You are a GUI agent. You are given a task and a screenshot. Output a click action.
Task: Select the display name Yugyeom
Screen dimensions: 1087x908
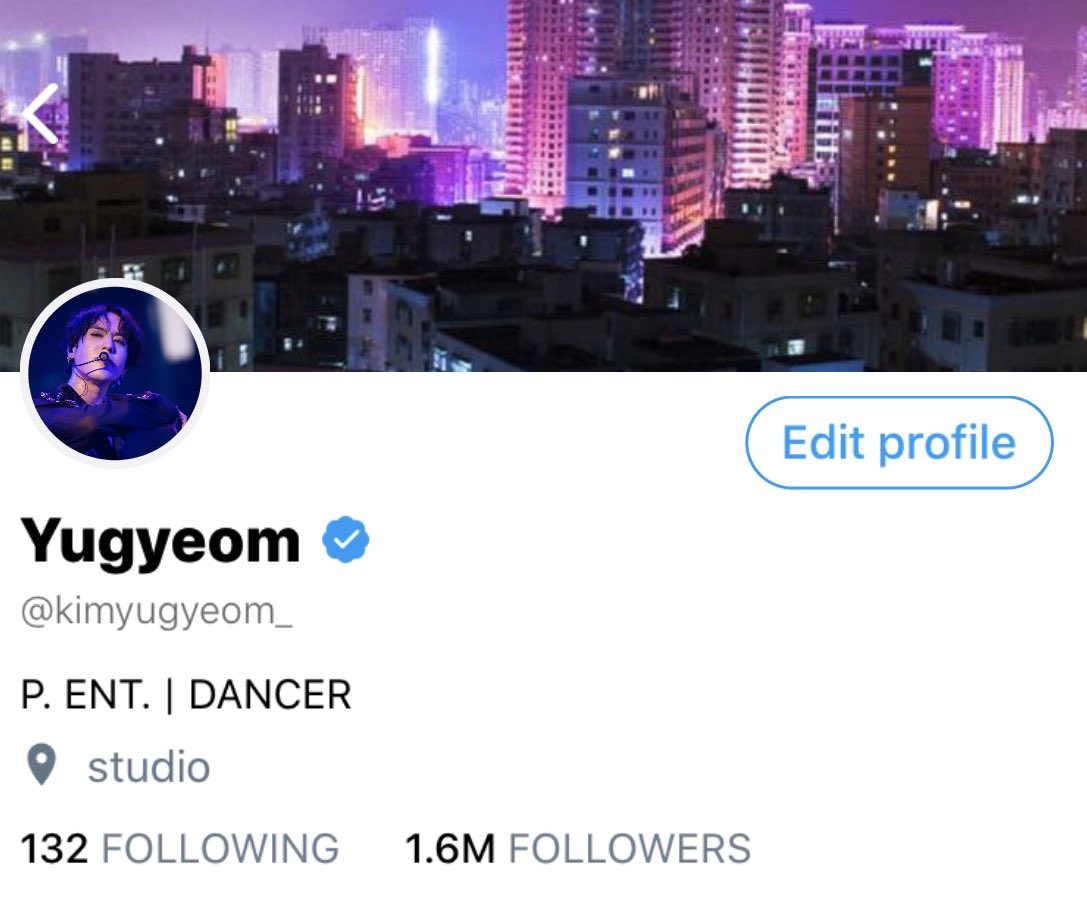click(160, 541)
